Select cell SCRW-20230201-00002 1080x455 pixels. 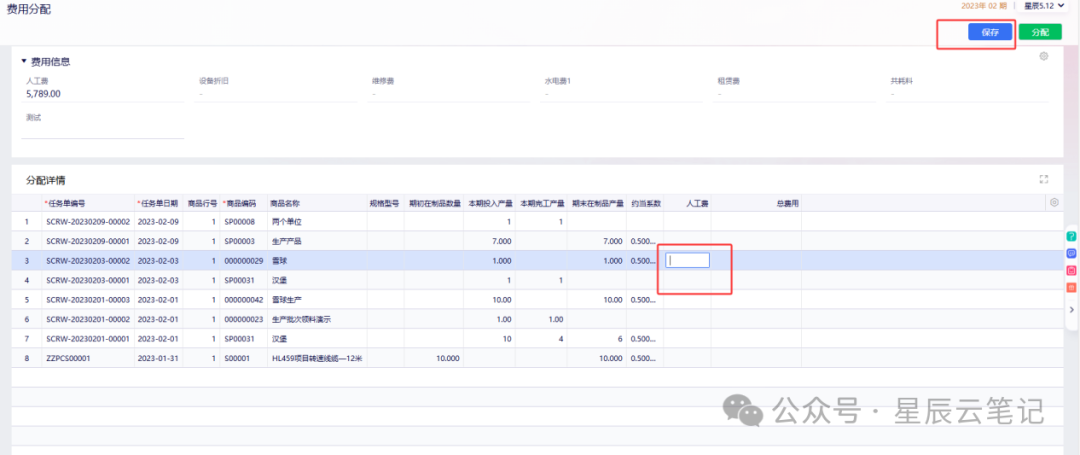88,319
